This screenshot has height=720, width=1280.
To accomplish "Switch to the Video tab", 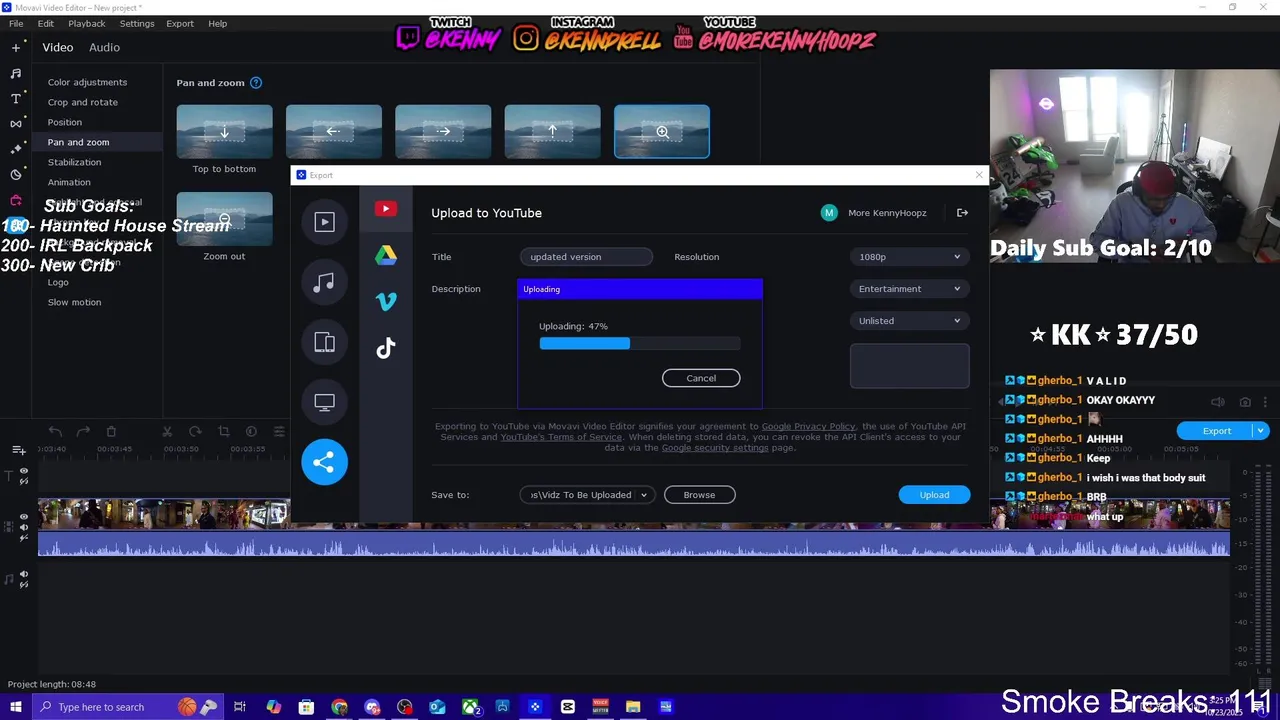I will click(58, 47).
